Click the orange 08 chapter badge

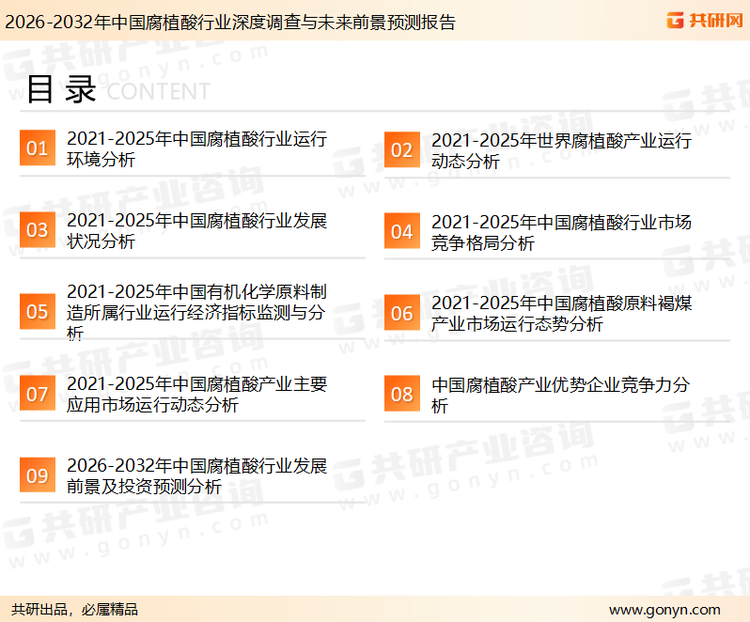pyautogui.click(x=402, y=394)
